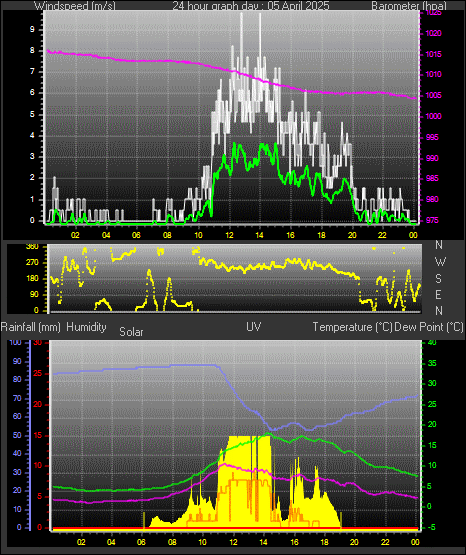Click the Barometer (hpa) axis title
Screen dimensions: 466x555
point(409,5)
